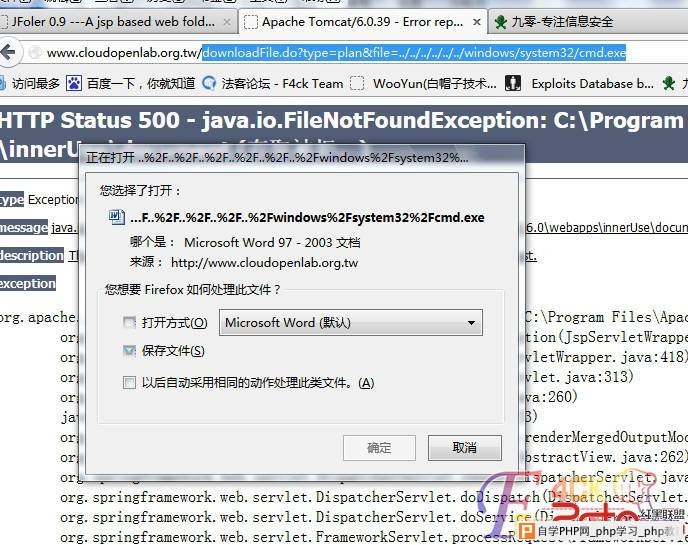The image size is (688, 545).
Task: Click the 'message' label on the error page
Action: point(24,227)
